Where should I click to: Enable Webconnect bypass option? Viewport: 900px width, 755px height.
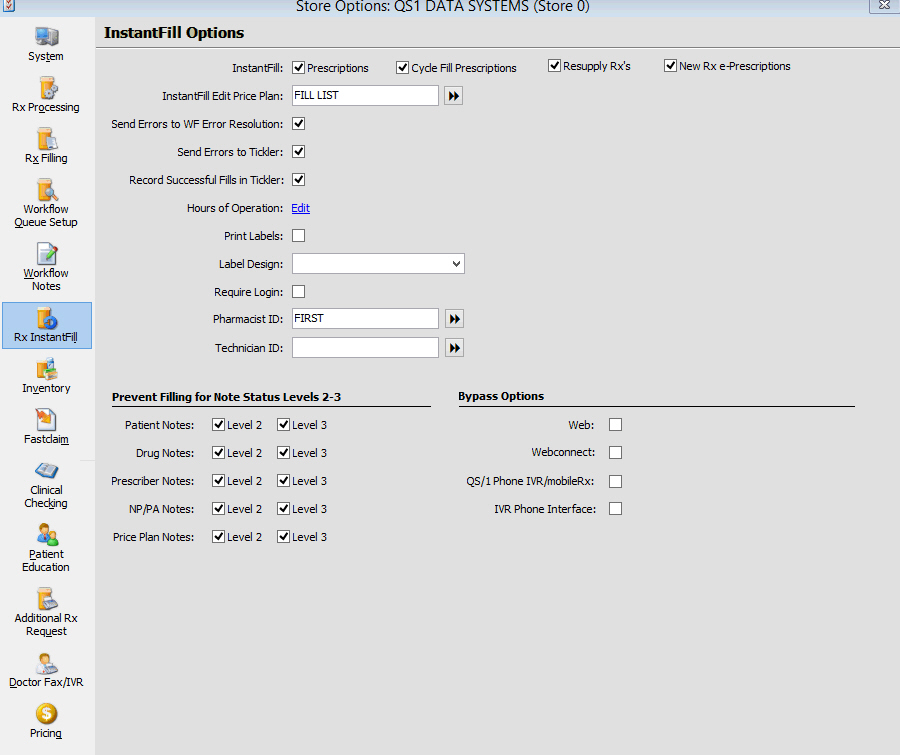tap(615, 452)
